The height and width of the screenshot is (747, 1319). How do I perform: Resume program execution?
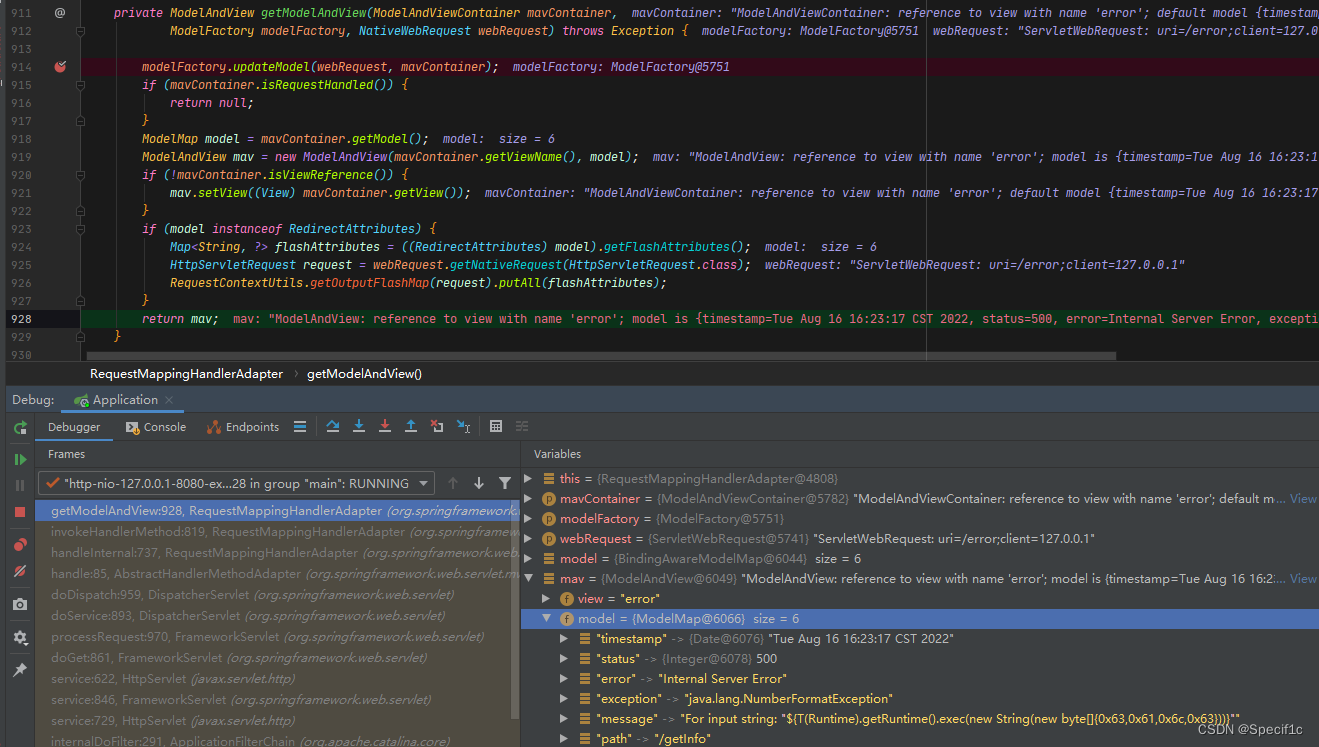point(20,460)
